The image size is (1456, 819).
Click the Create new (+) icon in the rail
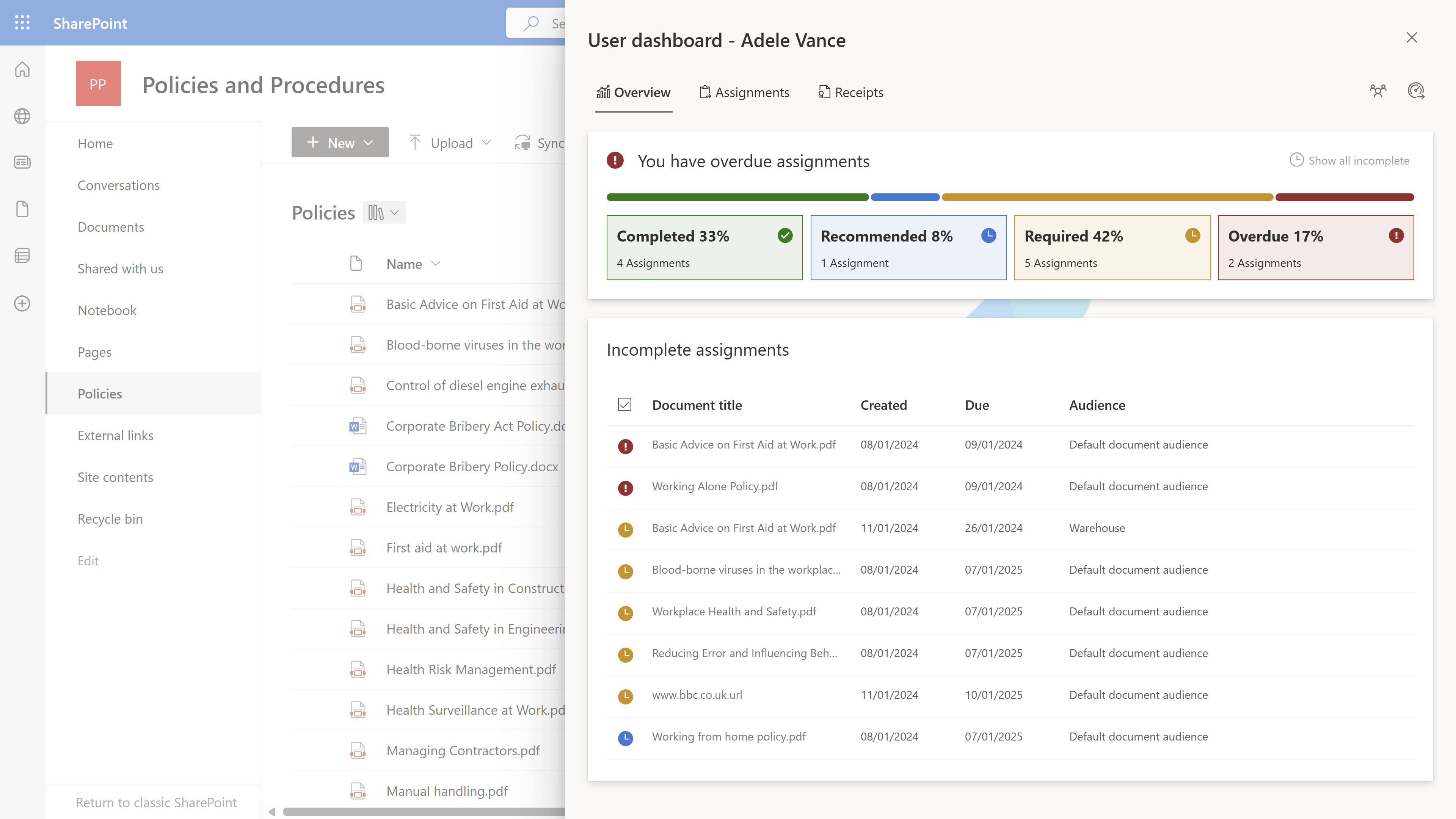point(22,303)
